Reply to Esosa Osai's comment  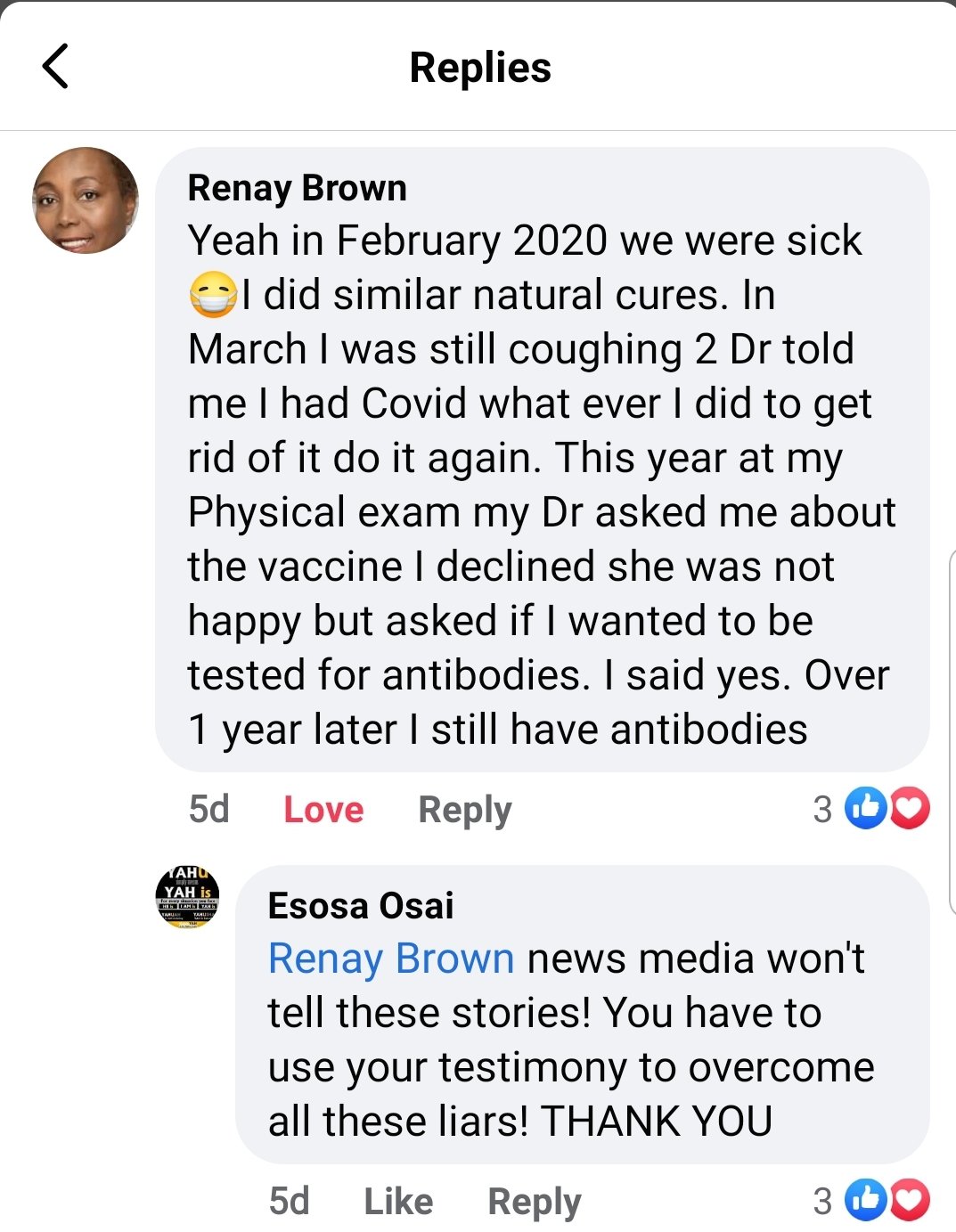coord(535,1202)
